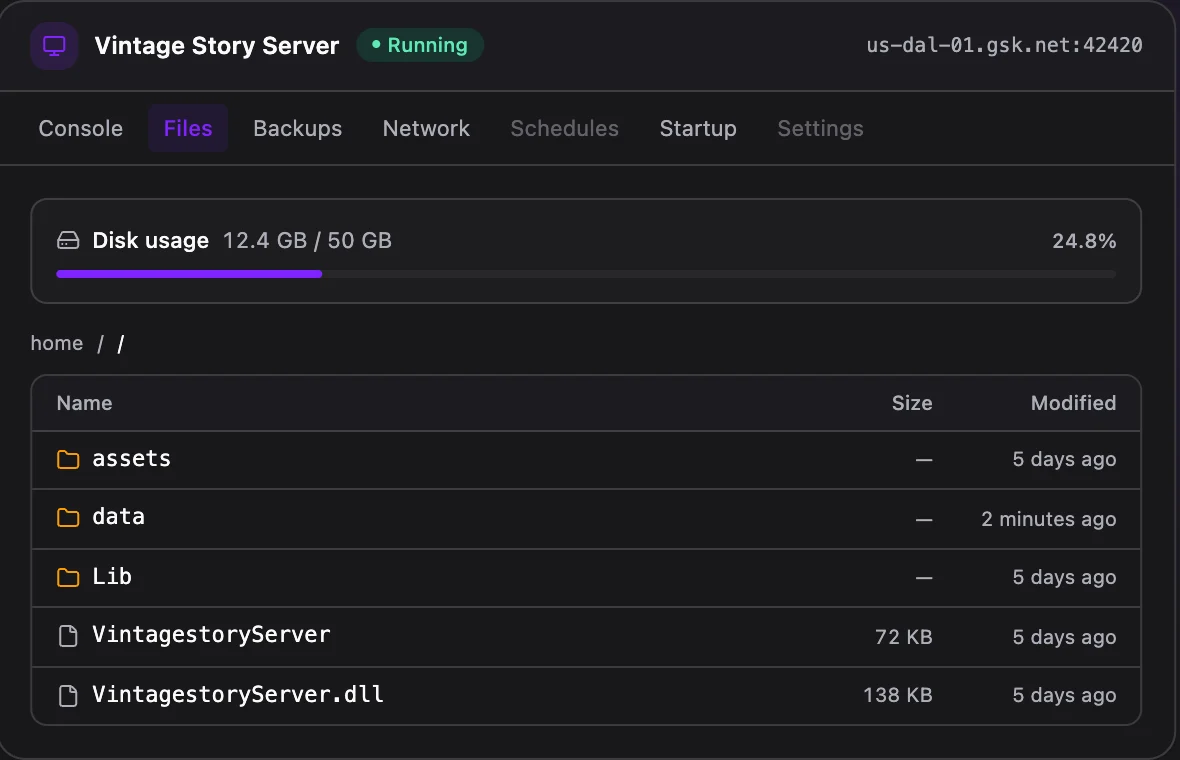Select the Files tab
Viewport: 1180px width, 760px height.
188,129
